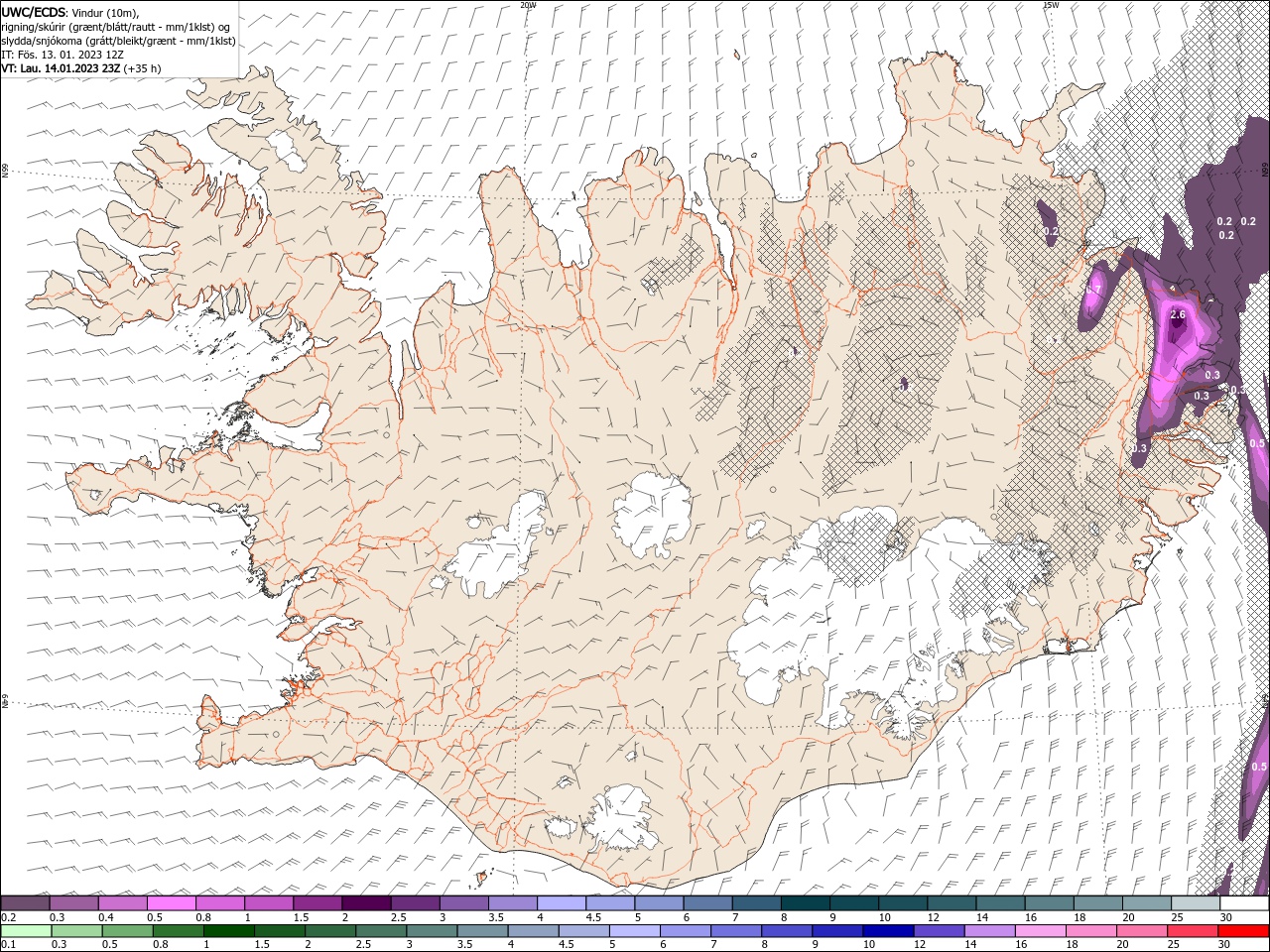Pick lower rain legend swatch between 0.1 and 0.3
The image size is (1270, 952).
[27, 930]
